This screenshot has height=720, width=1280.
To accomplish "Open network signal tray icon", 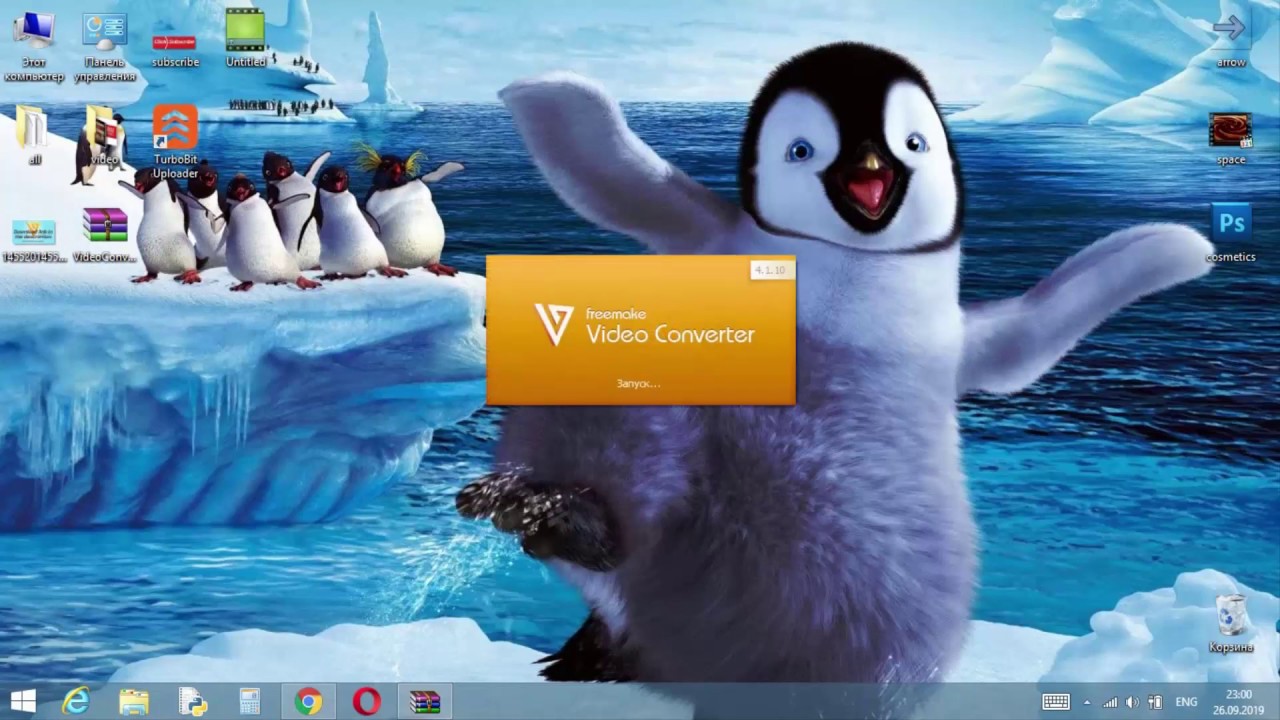I will pyautogui.click(x=1110, y=702).
